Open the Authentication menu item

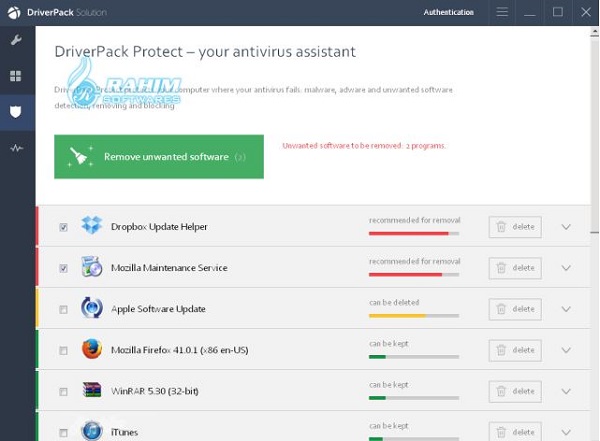[448, 12]
